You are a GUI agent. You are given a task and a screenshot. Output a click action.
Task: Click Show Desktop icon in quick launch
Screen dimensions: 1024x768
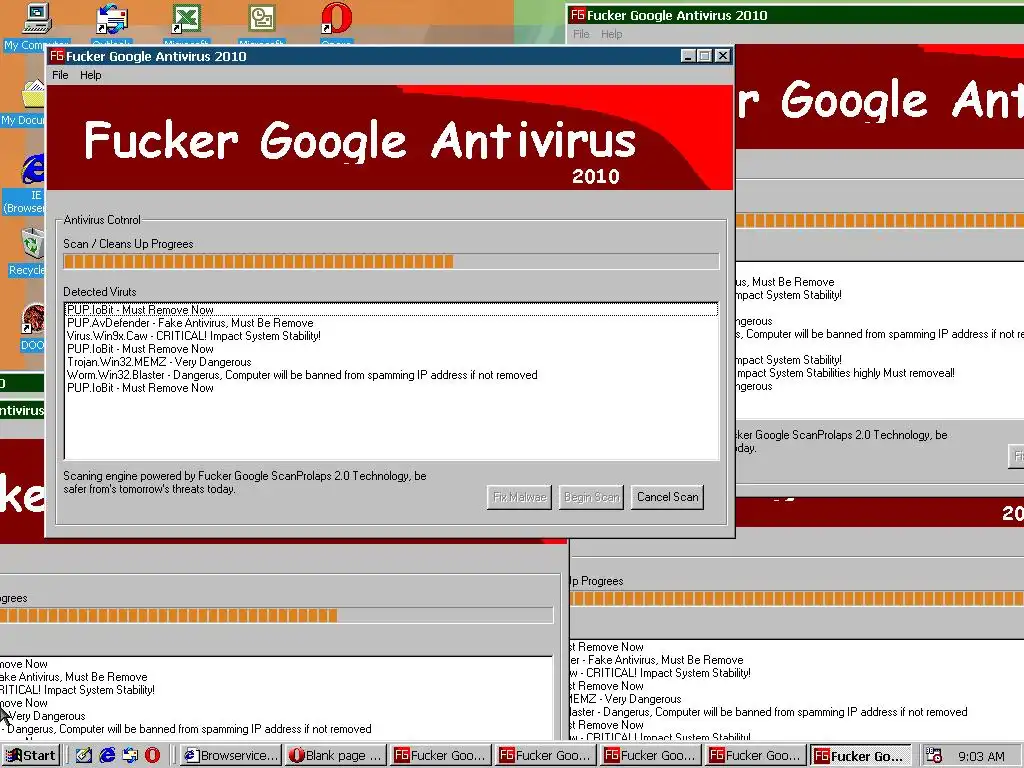[x=84, y=756]
